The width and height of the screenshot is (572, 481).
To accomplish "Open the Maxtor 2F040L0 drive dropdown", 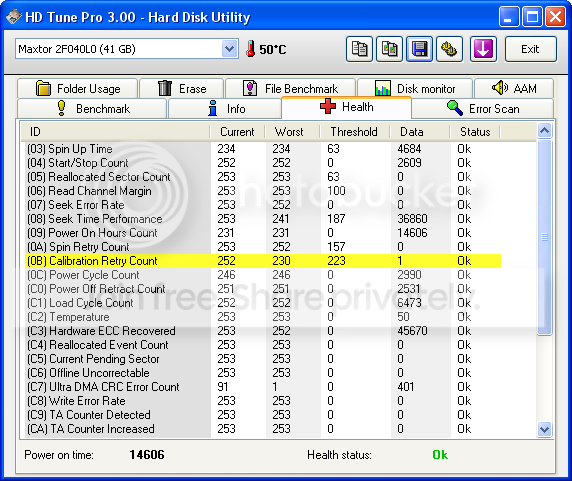I will 229,49.
